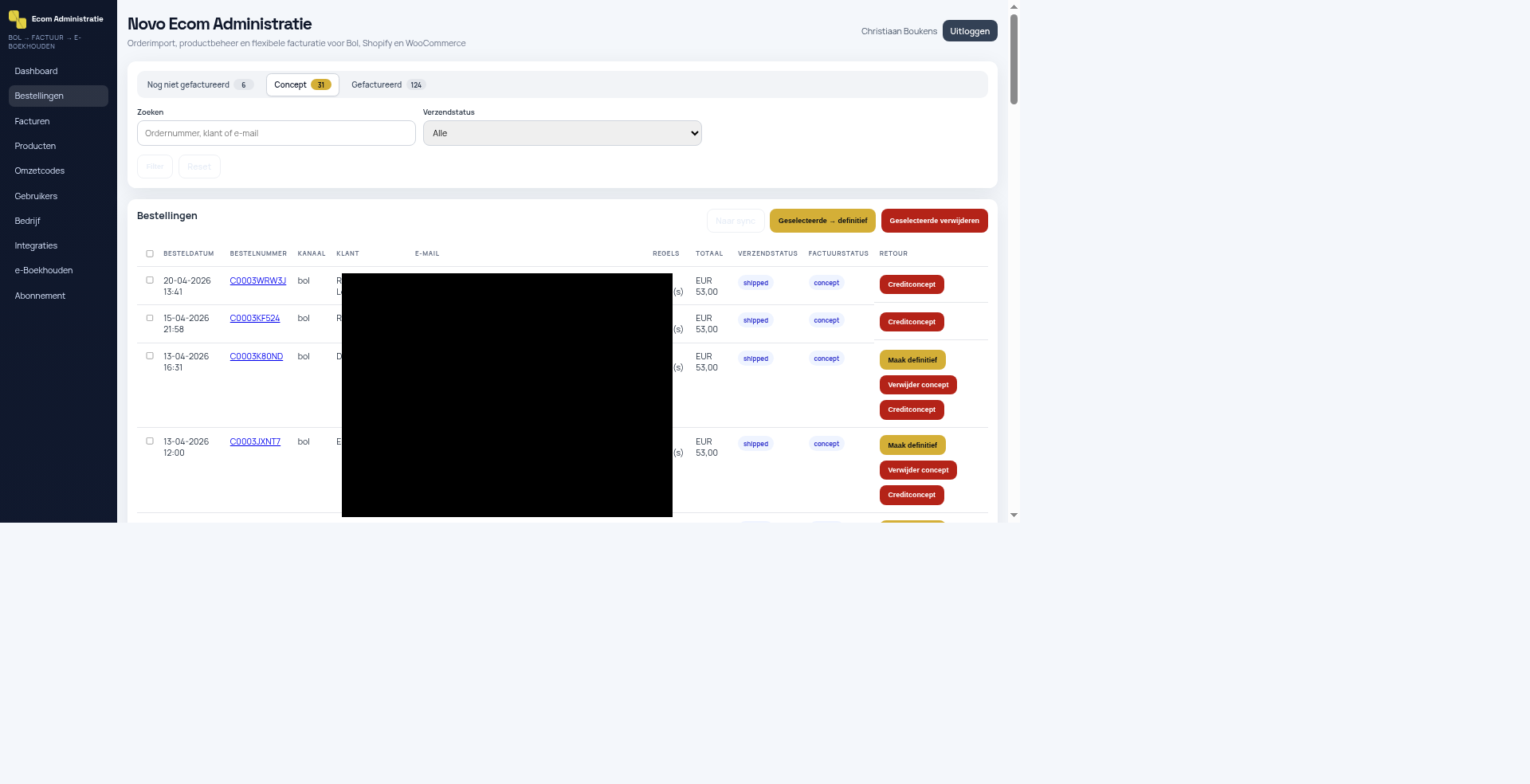Click Maak definitief for order C0003JXNT7
This screenshot has width=1530, height=784.
coord(912,445)
